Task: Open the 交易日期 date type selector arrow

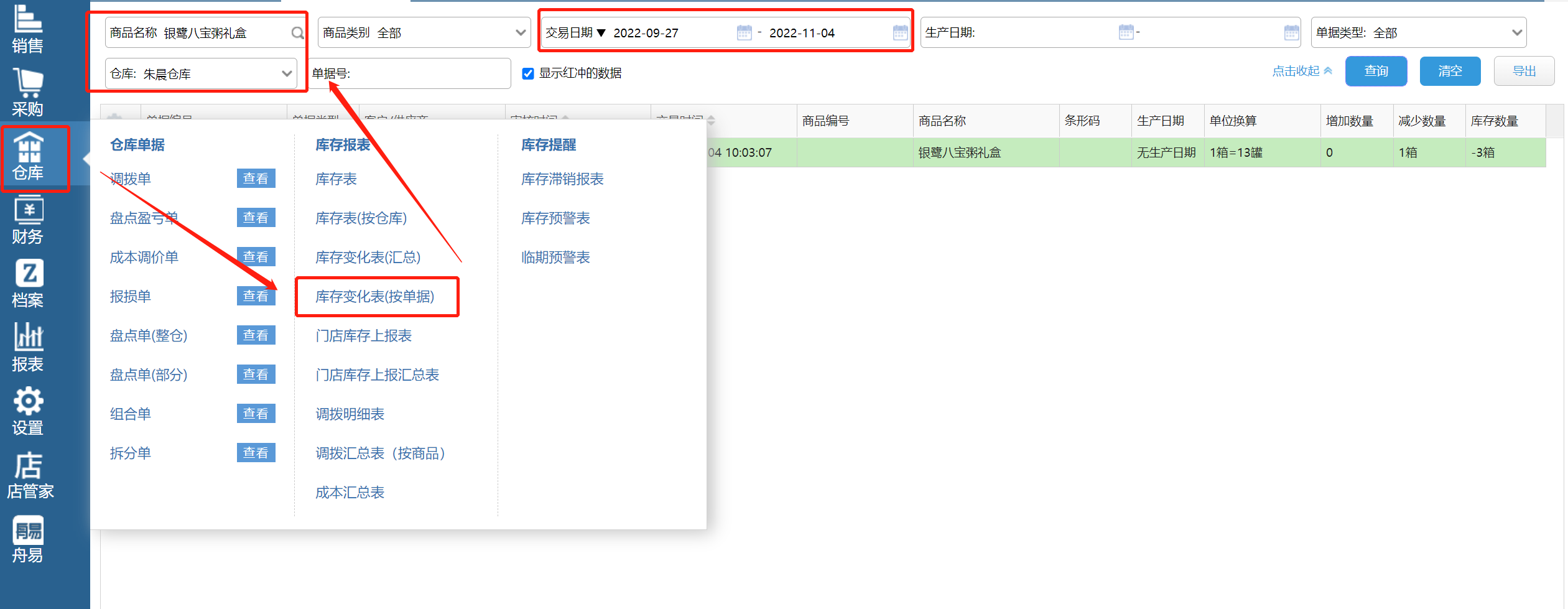Action: click(601, 33)
